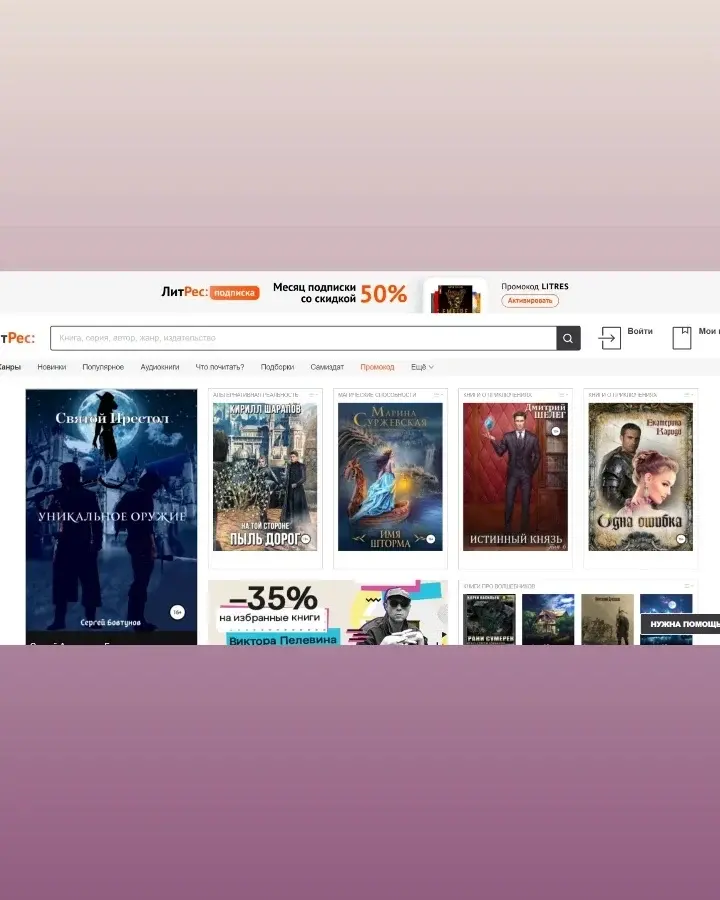The height and width of the screenshot is (900, 720).
Task: Go to the Аудиокниги section
Action: [x=160, y=367]
